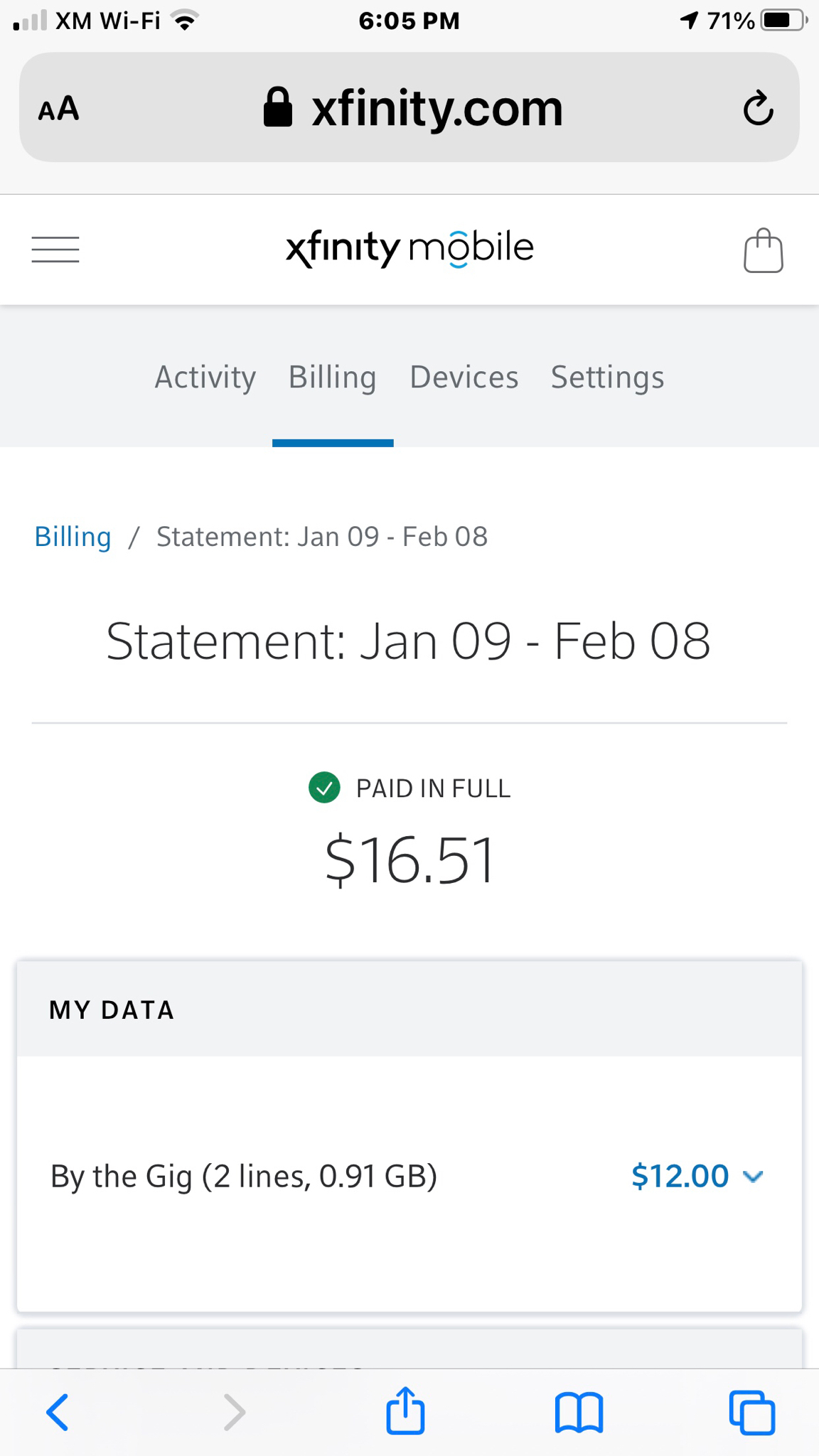
Task: Open the shopping bag cart
Action: tap(763, 250)
